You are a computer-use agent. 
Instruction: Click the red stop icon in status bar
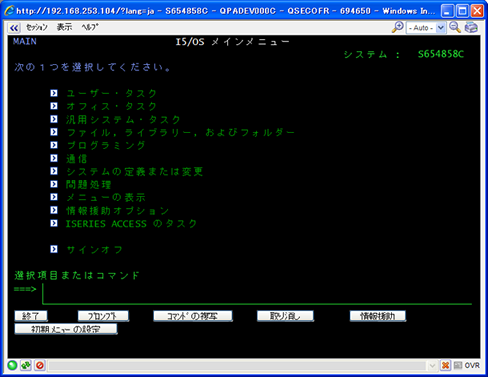coord(40,365)
